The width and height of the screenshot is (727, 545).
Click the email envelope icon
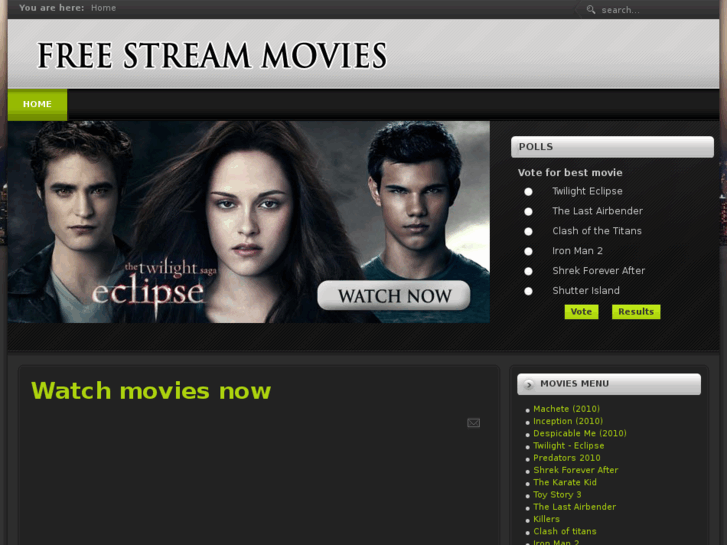[x=473, y=423]
